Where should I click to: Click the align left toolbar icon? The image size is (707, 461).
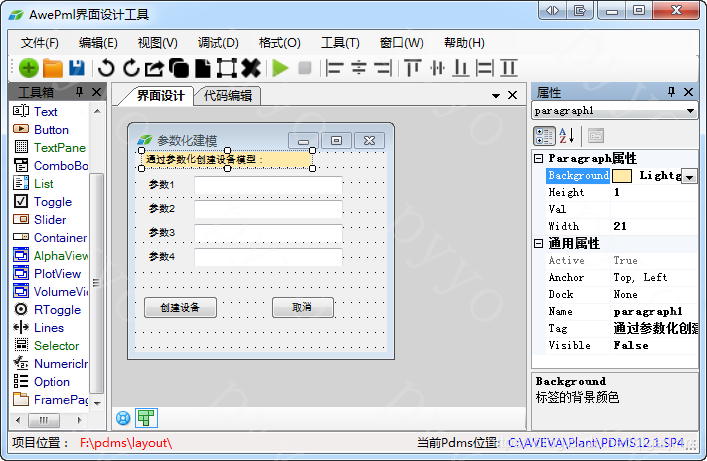point(334,68)
